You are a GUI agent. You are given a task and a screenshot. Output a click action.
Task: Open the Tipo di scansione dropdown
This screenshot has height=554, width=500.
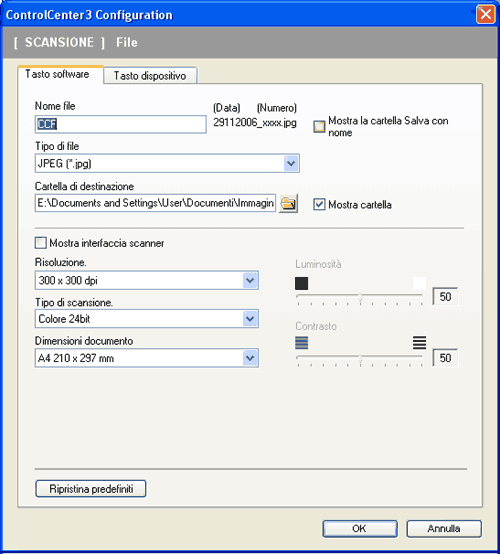point(250,319)
